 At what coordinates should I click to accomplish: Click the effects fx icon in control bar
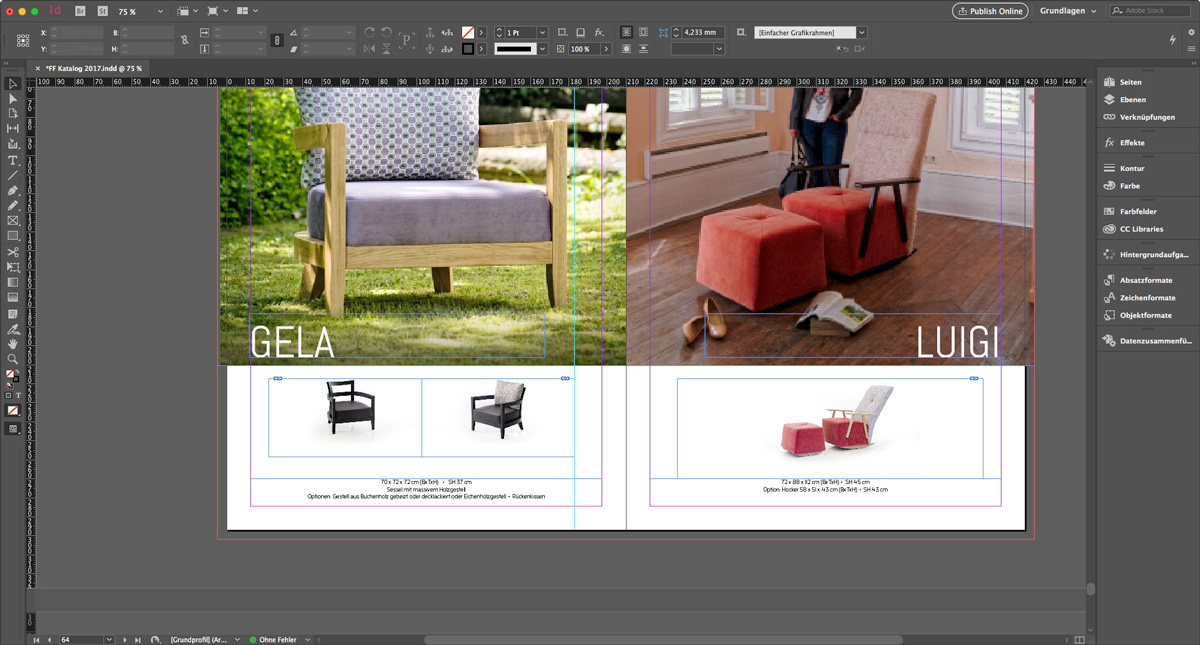point(599,33)
